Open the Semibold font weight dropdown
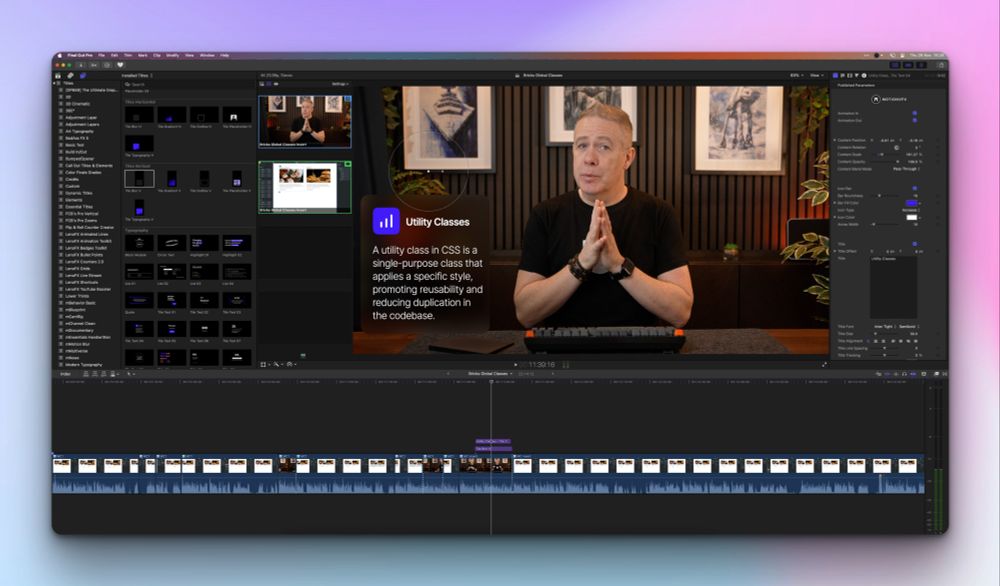 [909, 326]
